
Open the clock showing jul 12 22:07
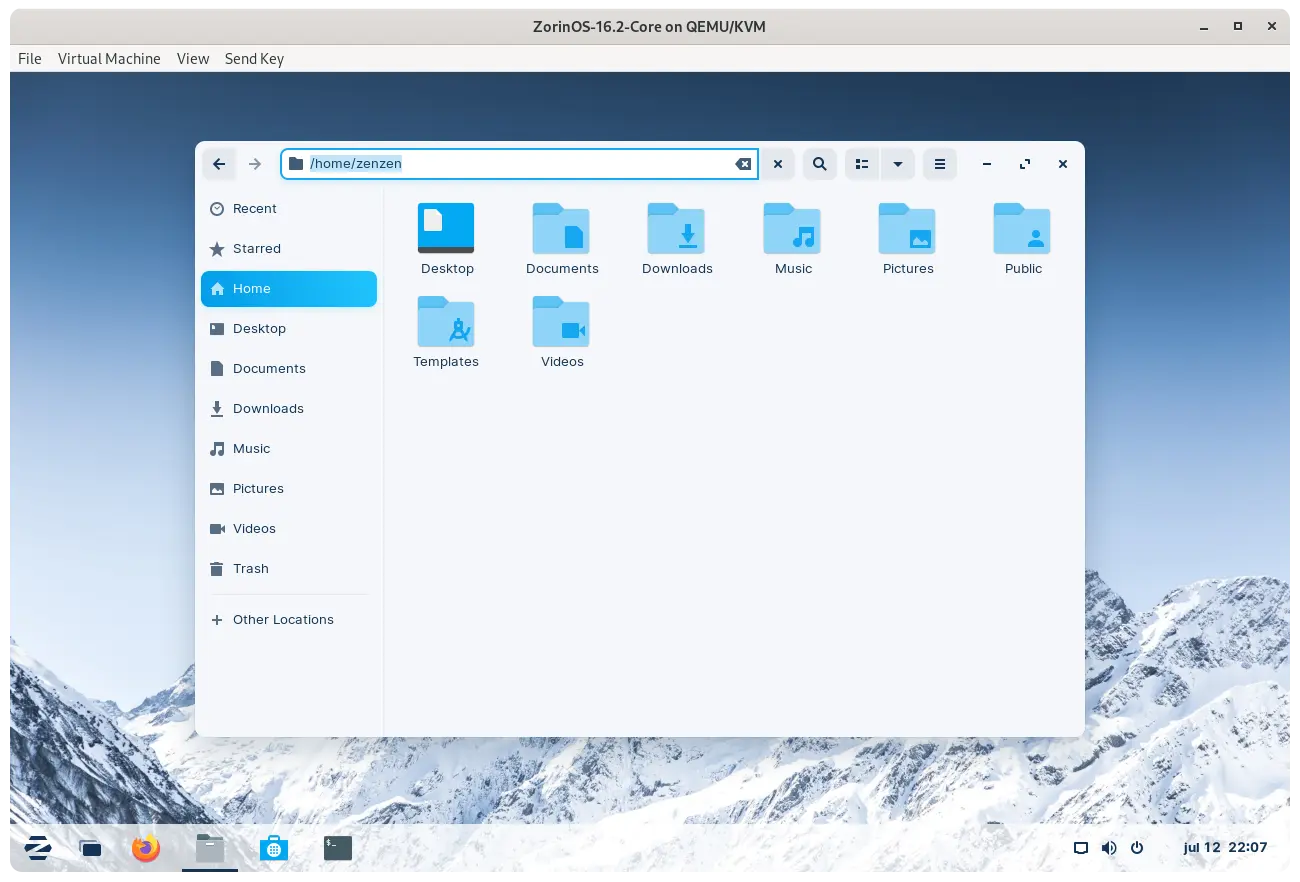click(1225, 848)
